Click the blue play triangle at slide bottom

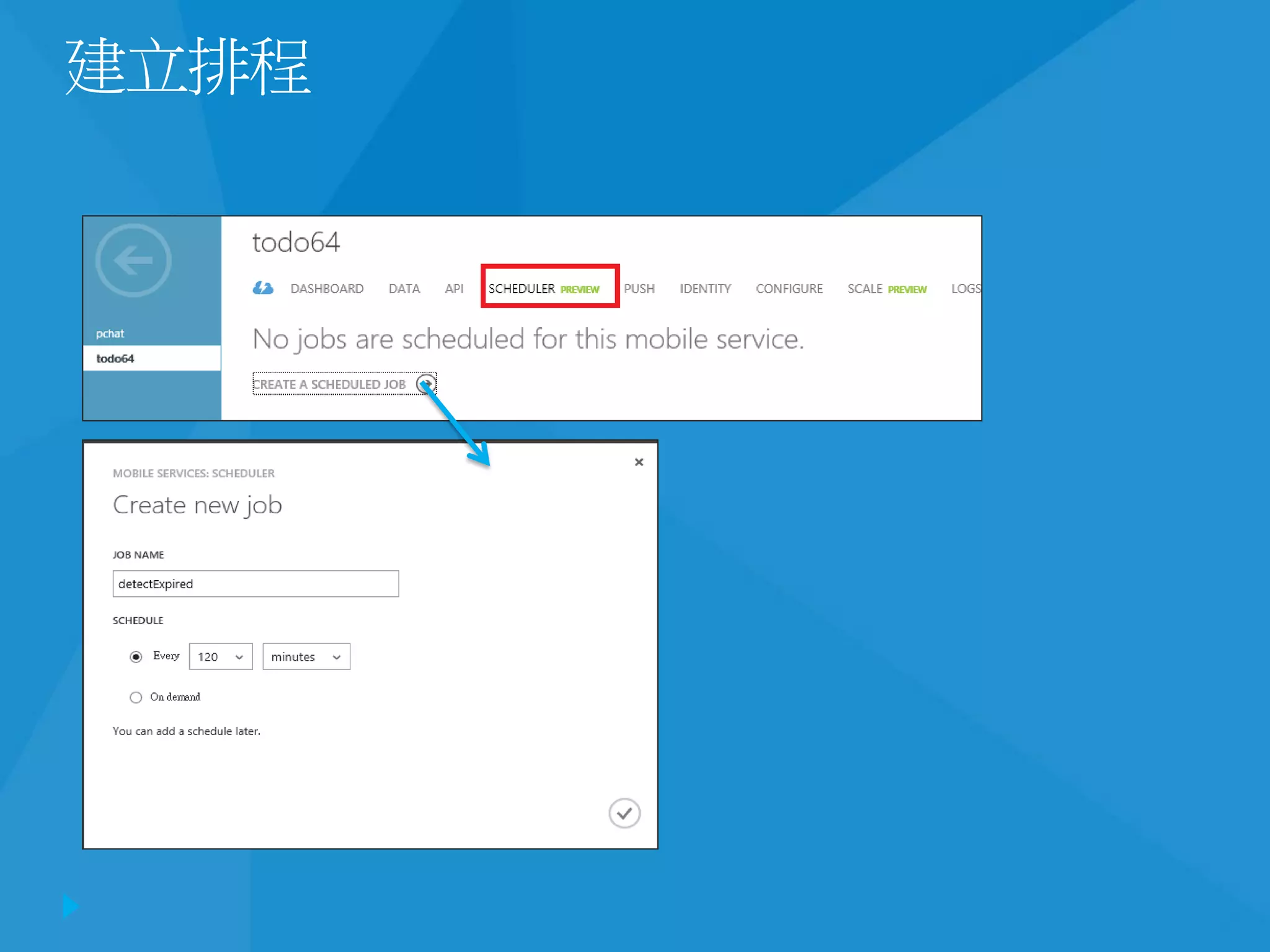point(70,906)
